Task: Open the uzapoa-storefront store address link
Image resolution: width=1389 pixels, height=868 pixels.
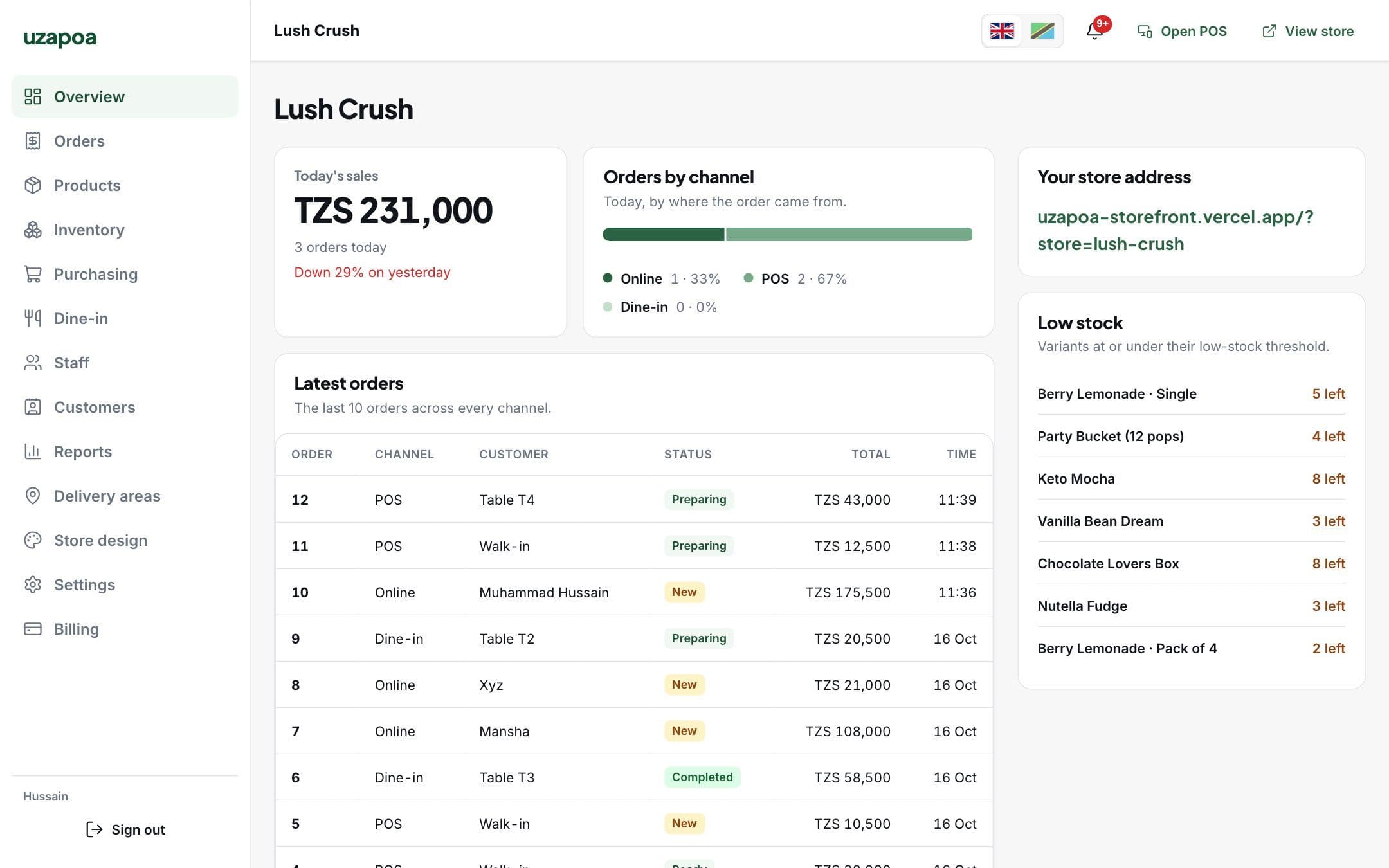Action: click(x=1176, y=230)
